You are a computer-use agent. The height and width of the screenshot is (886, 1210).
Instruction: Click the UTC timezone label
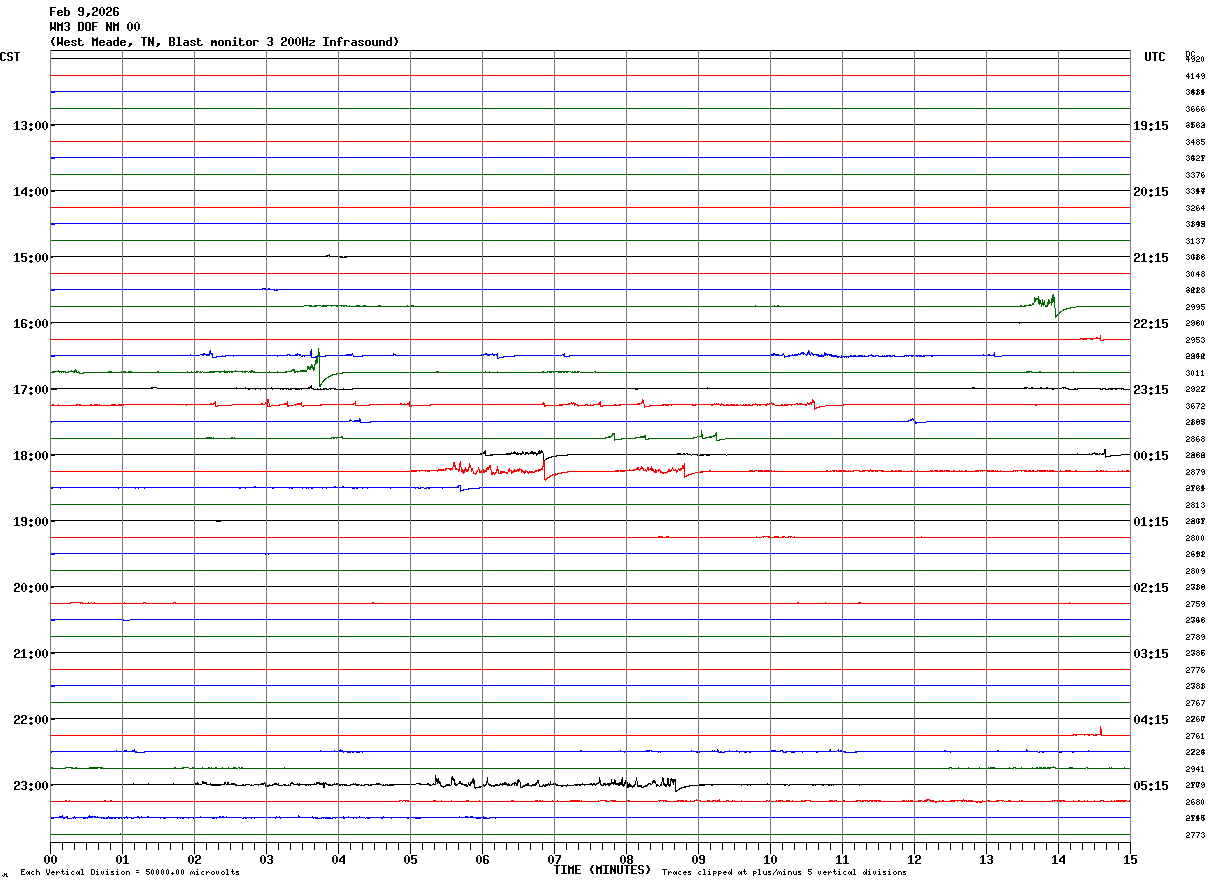(1155, 57)
